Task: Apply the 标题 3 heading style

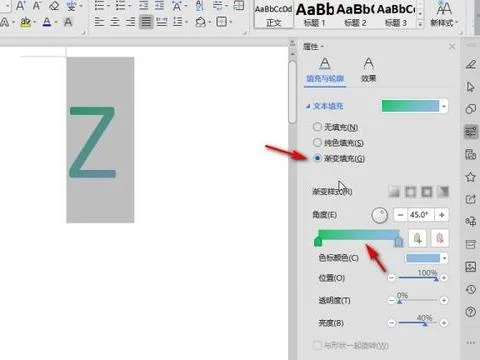Action: (396, 15)
